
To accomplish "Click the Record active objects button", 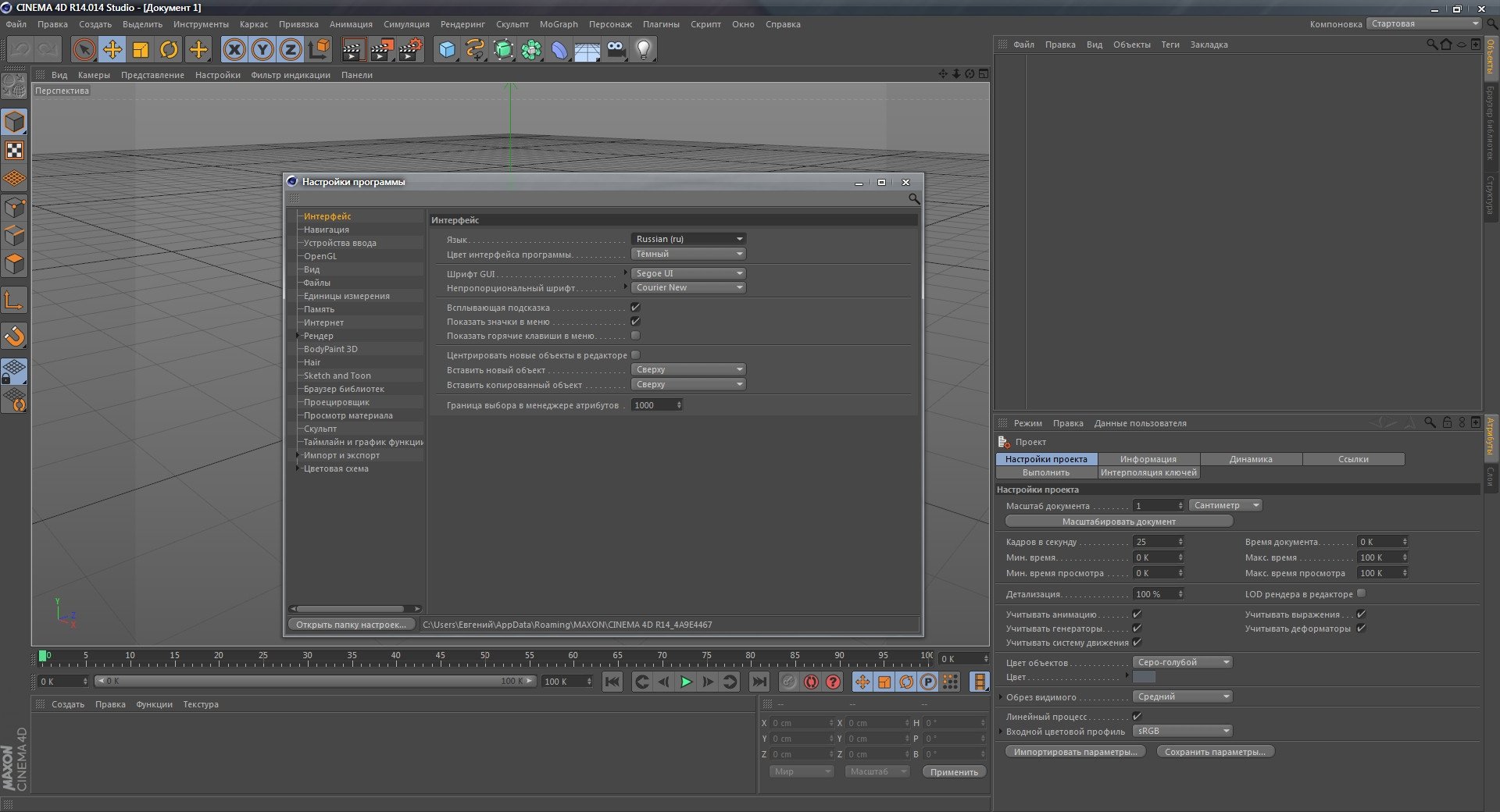I will point(811,682).
